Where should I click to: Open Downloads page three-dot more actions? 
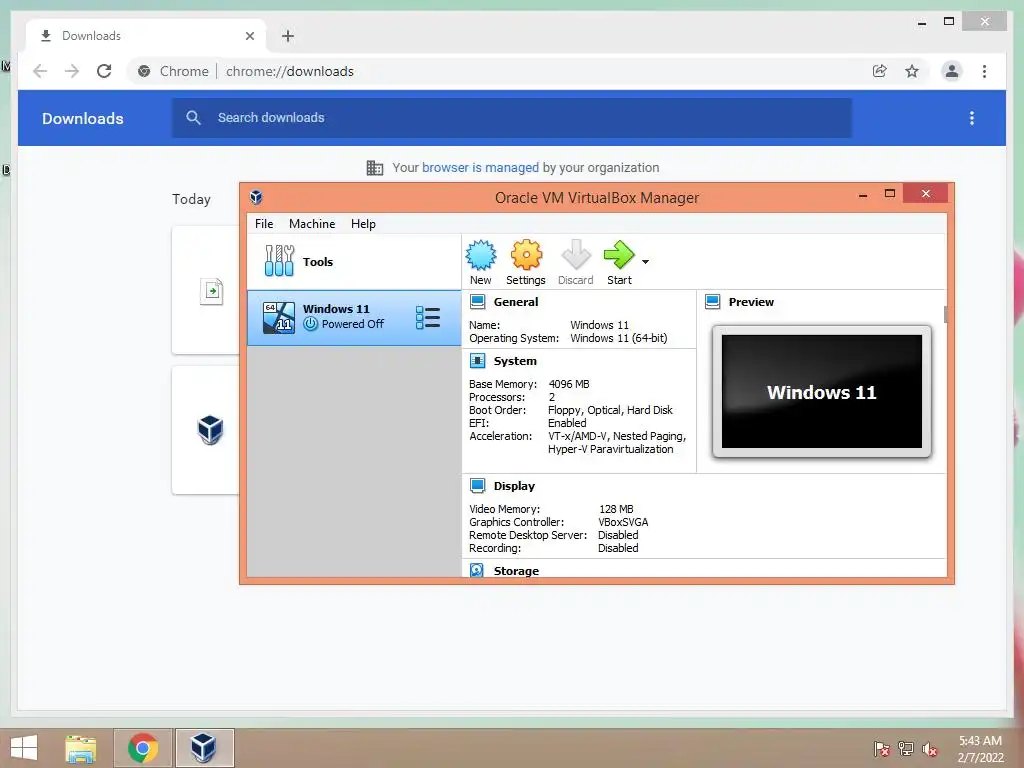pyautogui.click(x=972, y=118)
